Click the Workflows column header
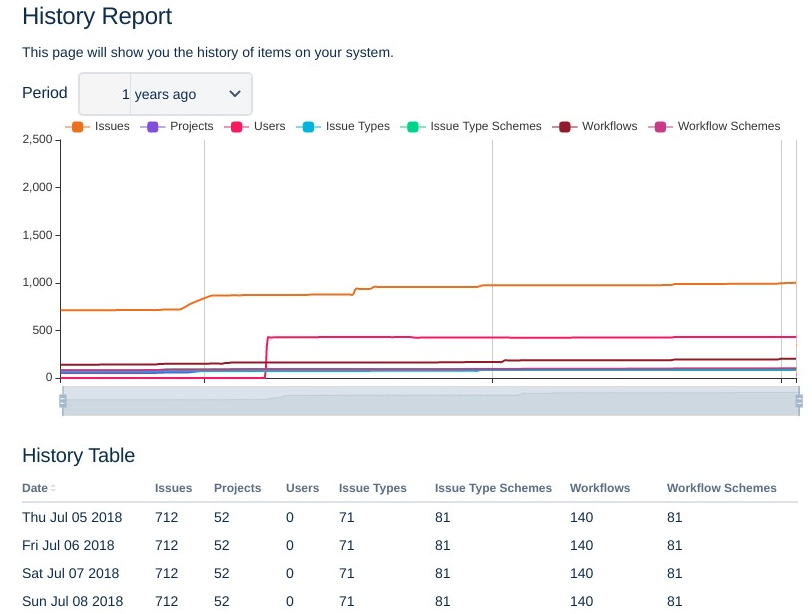 pyautogui.click(x=600, y=488)
